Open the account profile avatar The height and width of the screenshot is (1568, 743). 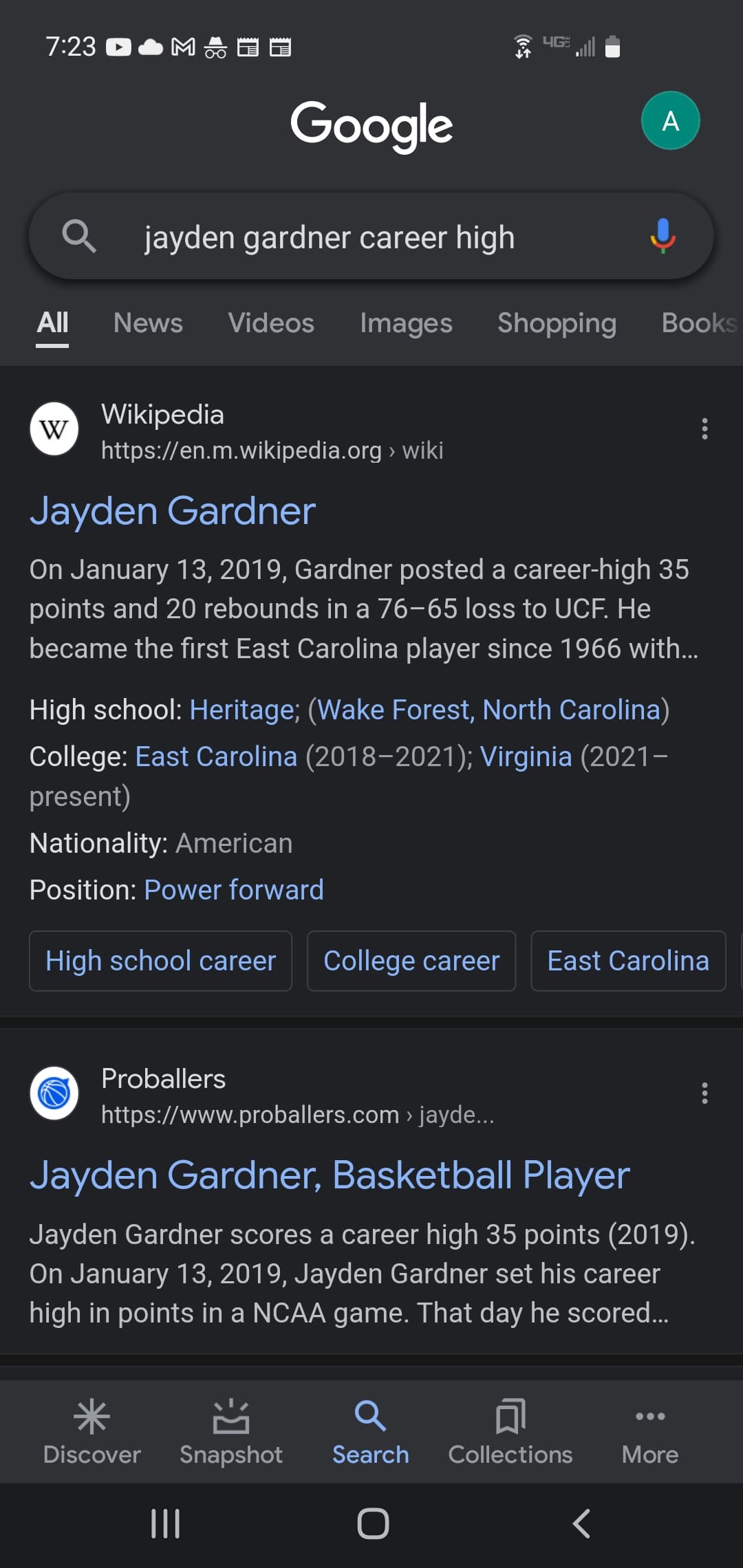[x=670, y=121]
